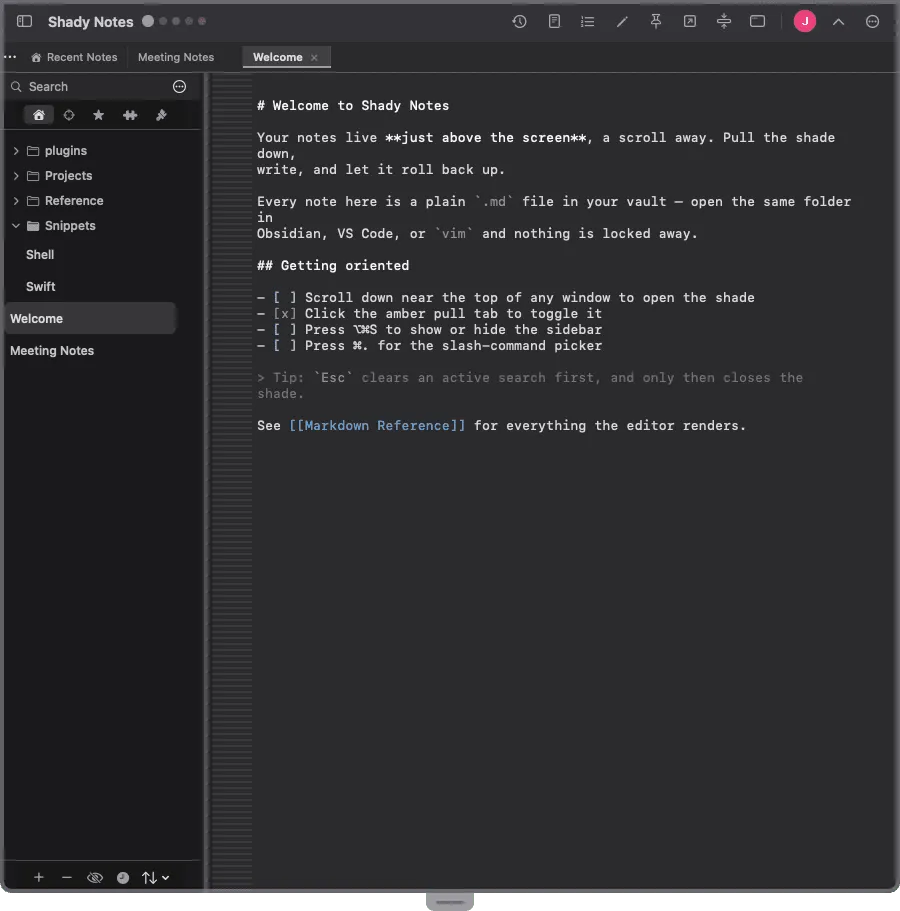Viewport: 900px width, 911px height.
Task: Show starred favorites in sidebar
Action: (x=99, y=115)
